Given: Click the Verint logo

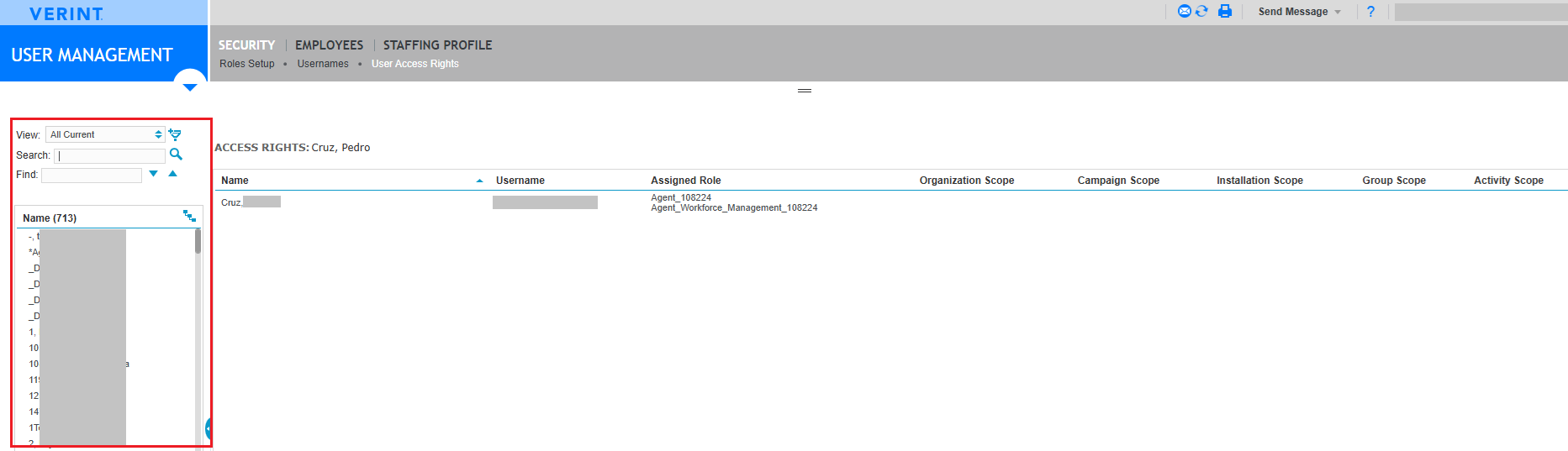Looking at the screenshot, I should coord(66,13).
